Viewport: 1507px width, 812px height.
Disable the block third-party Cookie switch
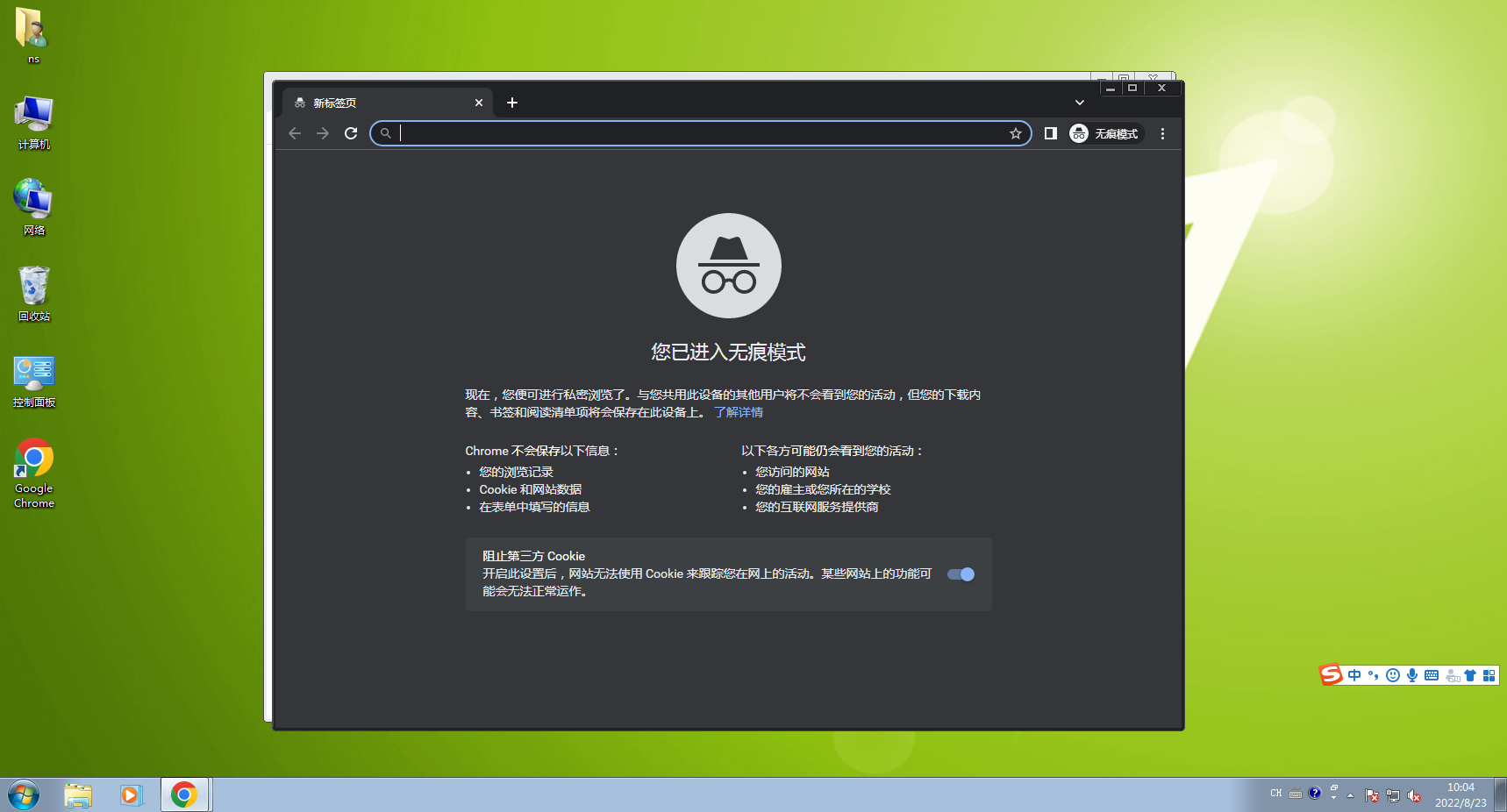(x=961, y=574)
